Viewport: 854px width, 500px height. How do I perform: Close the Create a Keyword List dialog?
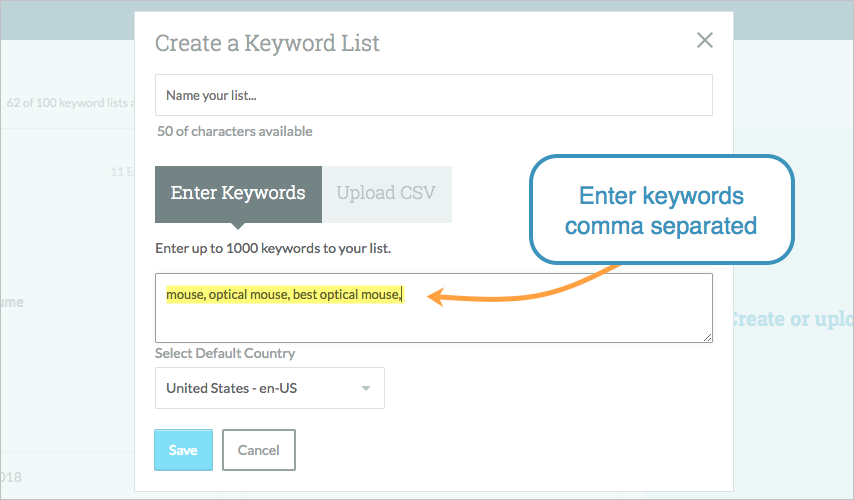click(x=705, y=41)
